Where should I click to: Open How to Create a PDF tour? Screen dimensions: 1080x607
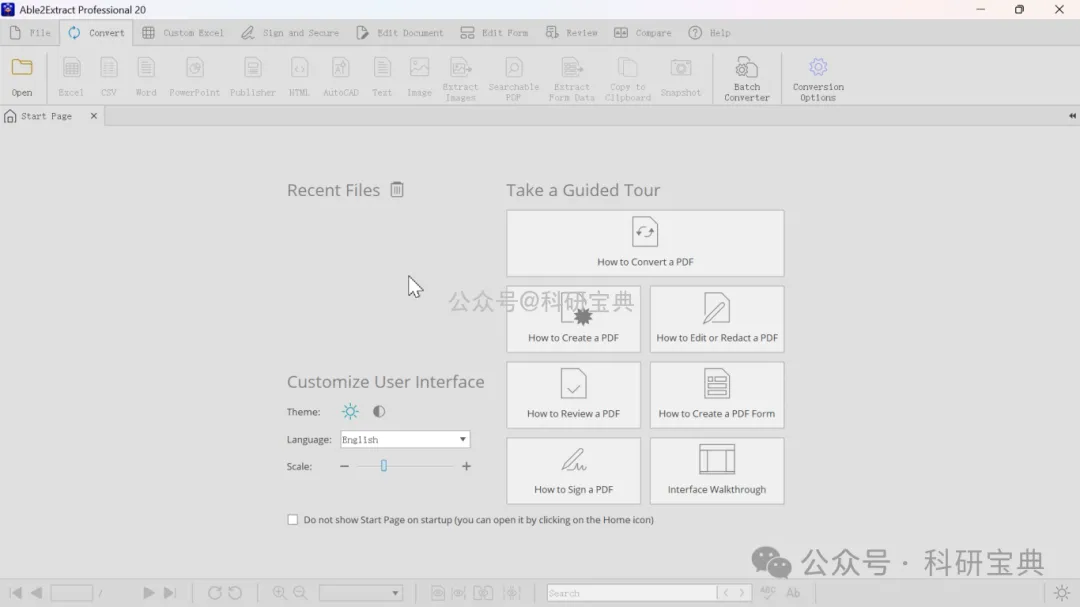click(573, 319)
